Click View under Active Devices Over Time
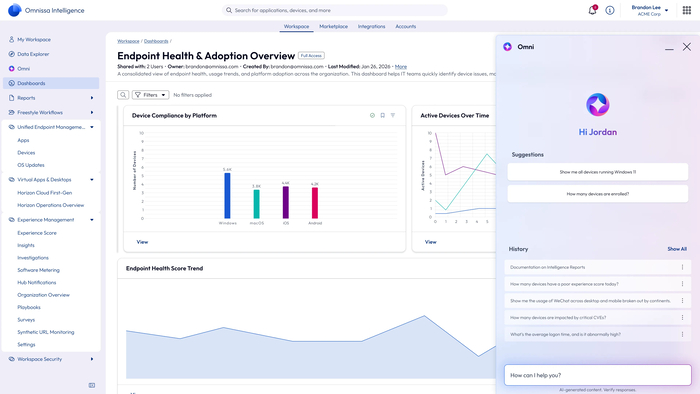This screenshot has height=394, width=700. pyautogui.click(x=430, y=242)
